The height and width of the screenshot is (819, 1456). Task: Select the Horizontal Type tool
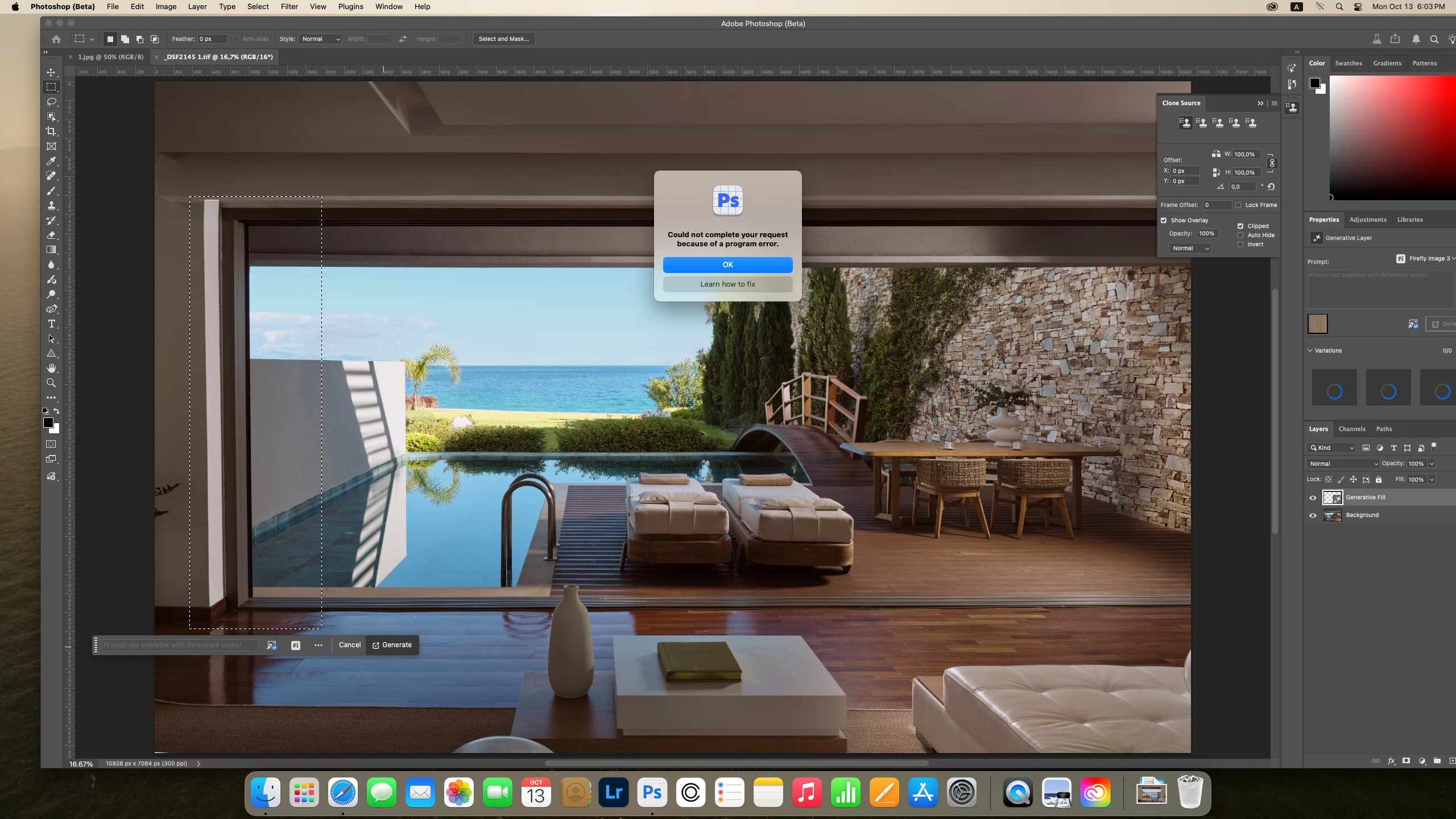(51, 324)
